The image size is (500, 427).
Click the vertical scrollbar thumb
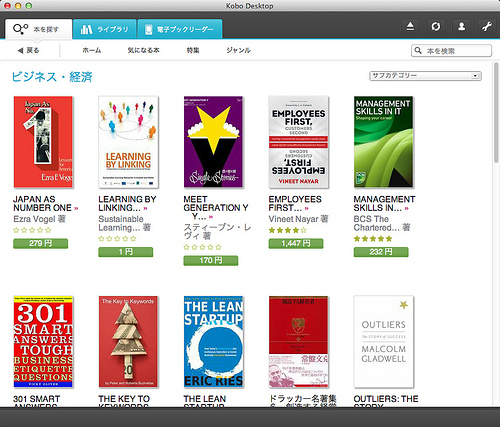(496, 112)
